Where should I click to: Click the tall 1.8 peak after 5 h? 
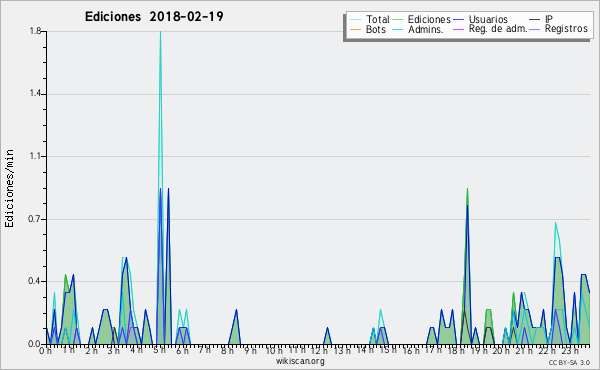pyautogui.click(x=160, y=33)
